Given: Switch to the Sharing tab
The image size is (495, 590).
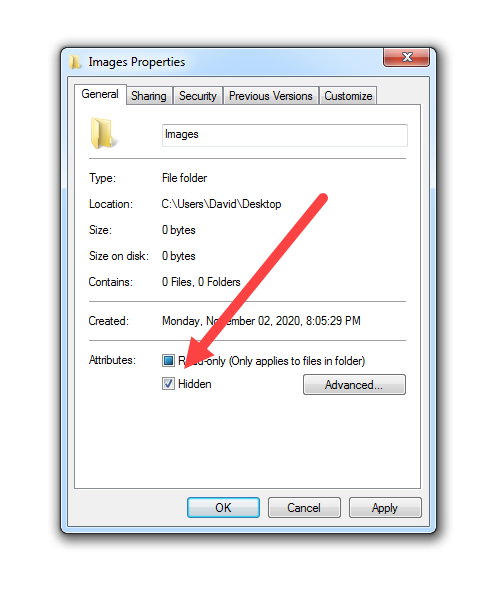Looking at the screenshot, I should 149,96.
